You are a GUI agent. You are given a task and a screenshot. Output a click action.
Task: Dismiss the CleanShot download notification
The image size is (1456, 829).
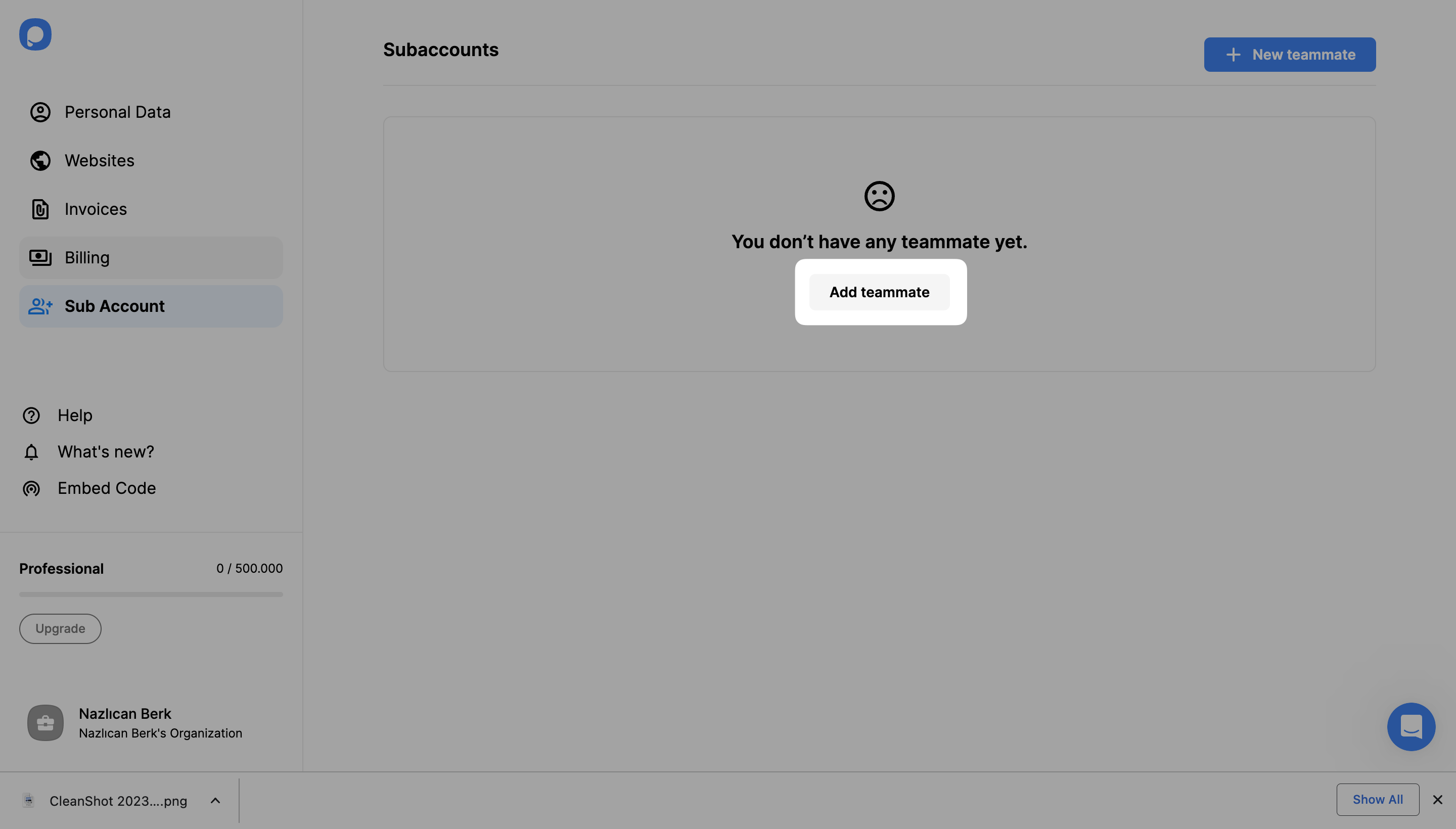click(1438, 799)
